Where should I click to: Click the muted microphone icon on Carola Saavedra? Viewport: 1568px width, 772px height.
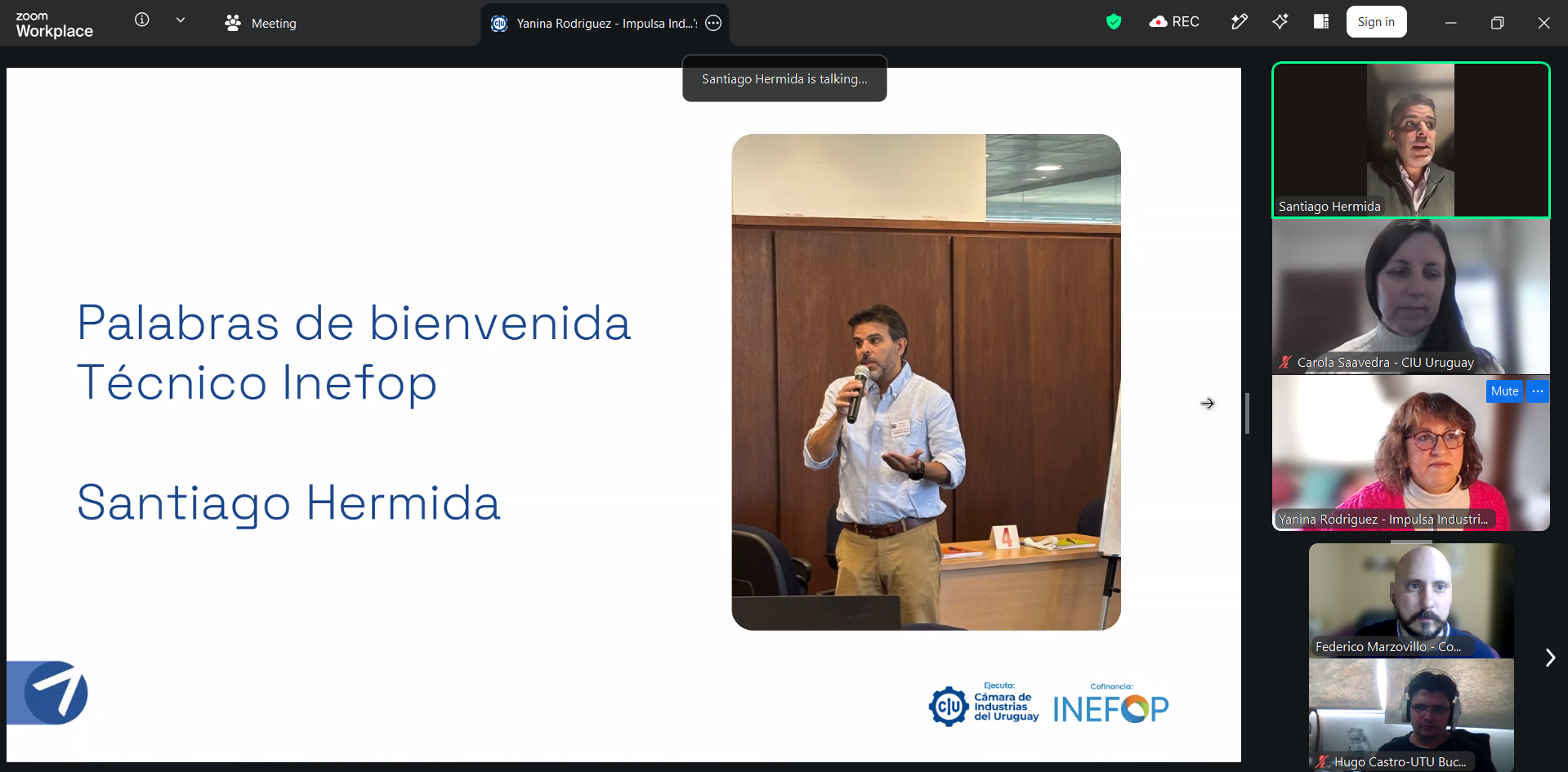[x=1285, y=362]
